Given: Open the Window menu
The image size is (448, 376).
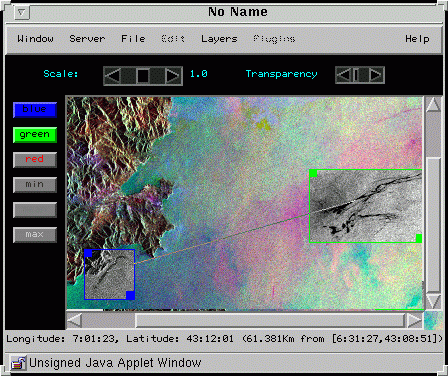Looking at the screenshot, I should tap(35, 39).
